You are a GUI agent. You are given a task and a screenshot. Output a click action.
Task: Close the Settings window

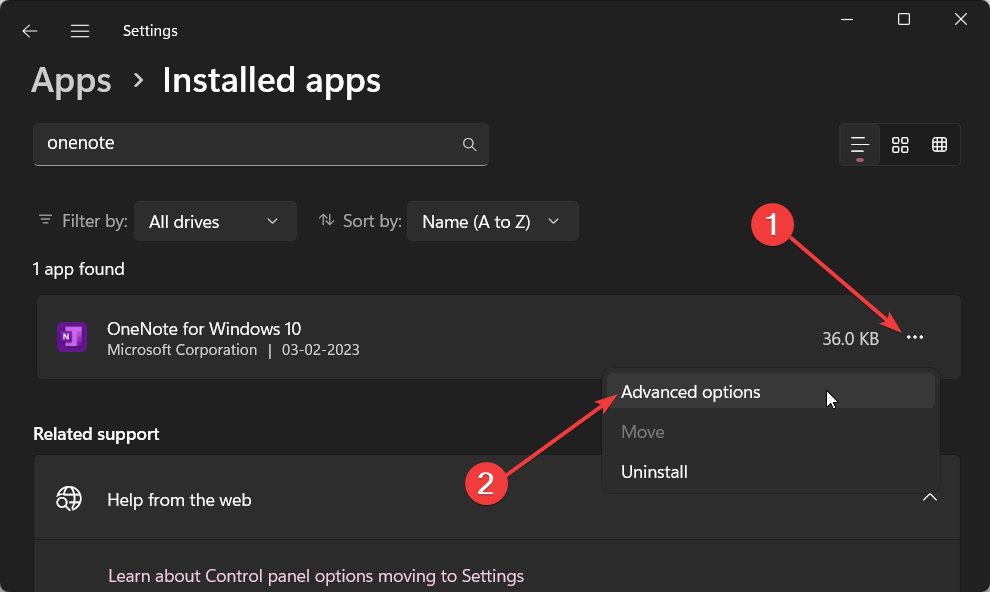[960, 20]
